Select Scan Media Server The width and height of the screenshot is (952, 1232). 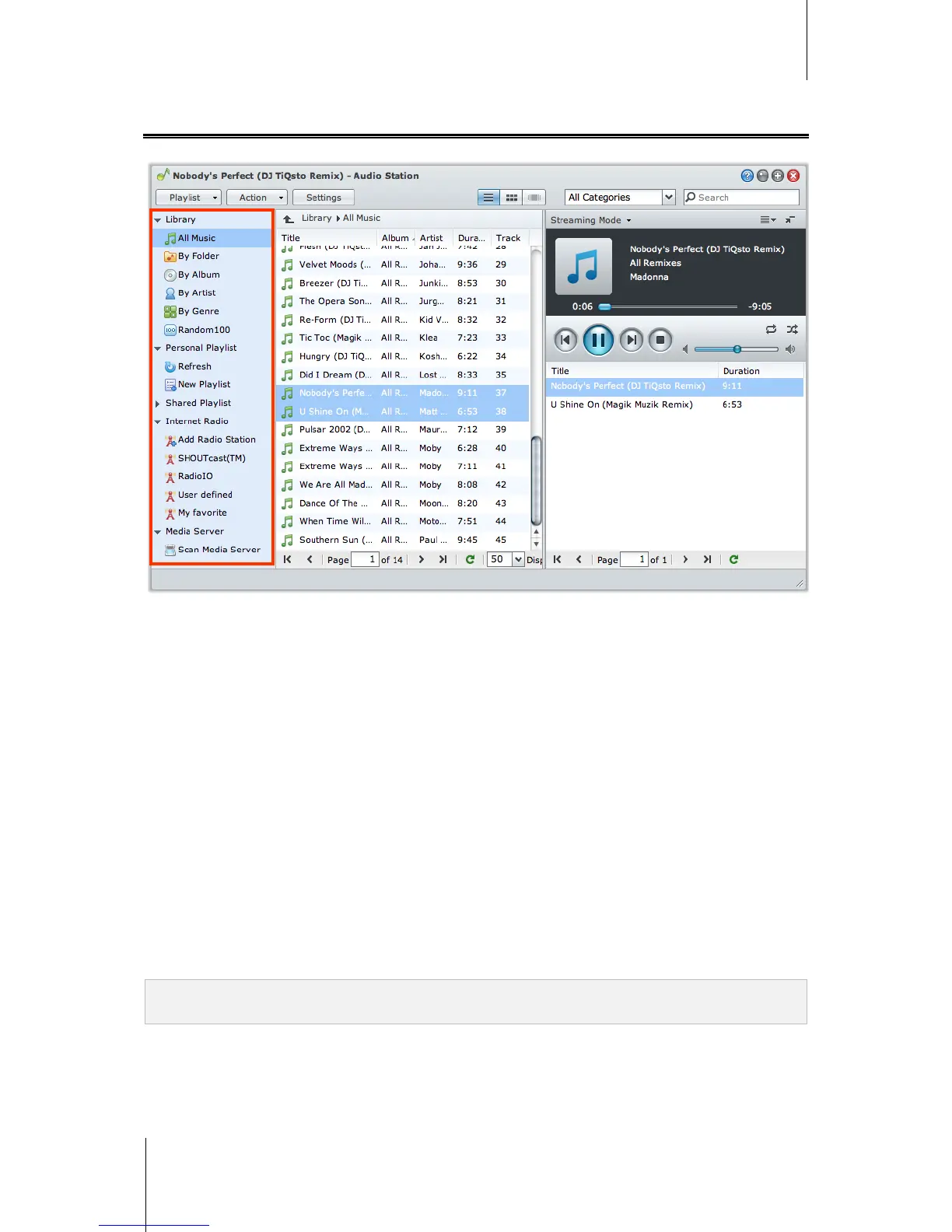(212, 549)
